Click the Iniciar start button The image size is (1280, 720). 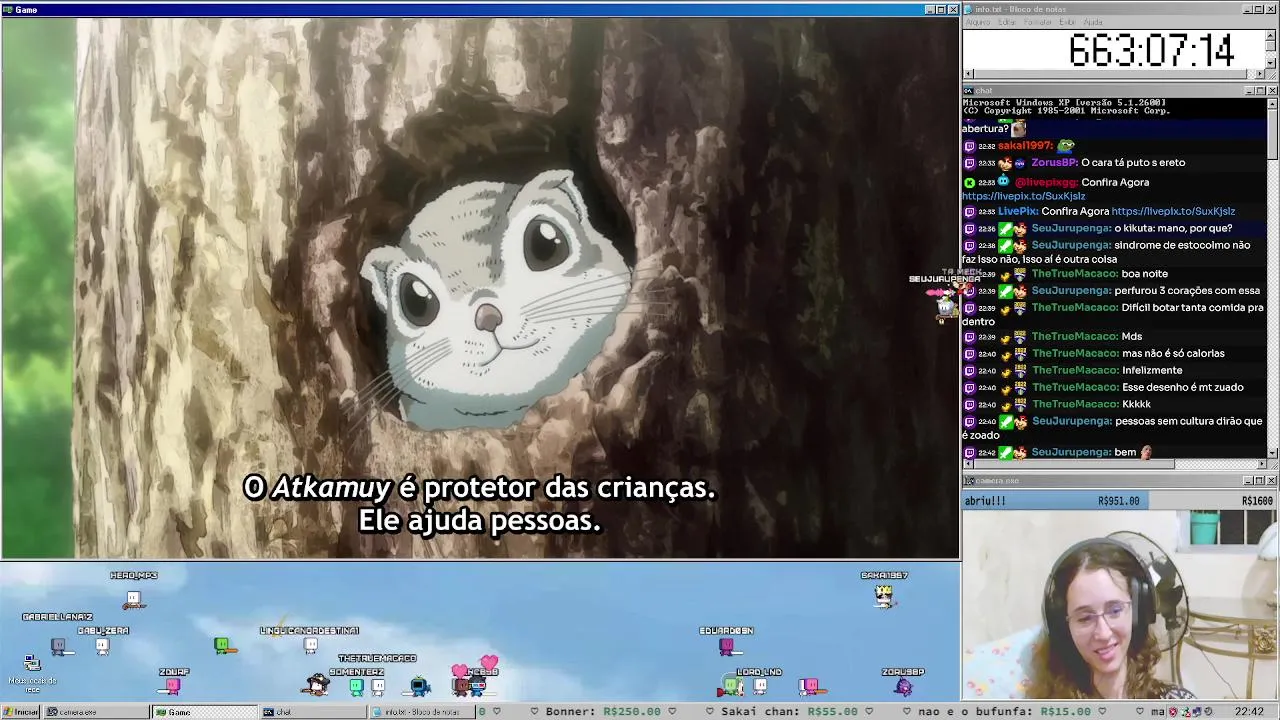coord(21,712)
